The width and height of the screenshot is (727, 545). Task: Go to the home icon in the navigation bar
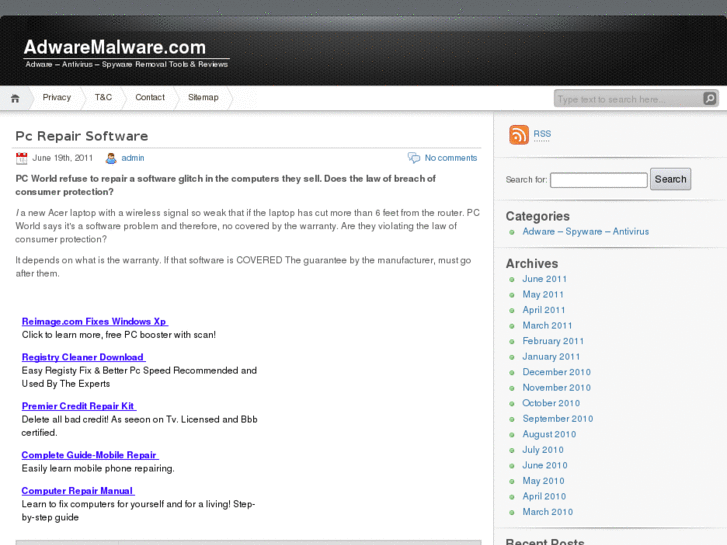[x=15, y=98]
